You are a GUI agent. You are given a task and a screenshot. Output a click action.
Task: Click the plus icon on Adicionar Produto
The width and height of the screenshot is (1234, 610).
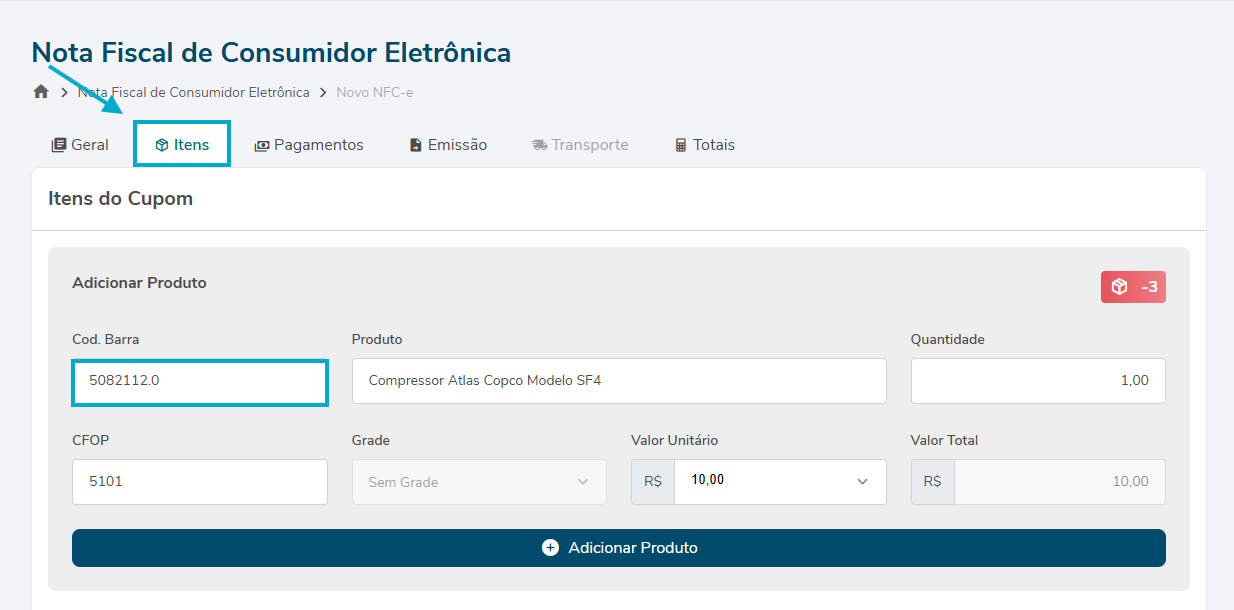pyautogui.click(x=550, y=548)
